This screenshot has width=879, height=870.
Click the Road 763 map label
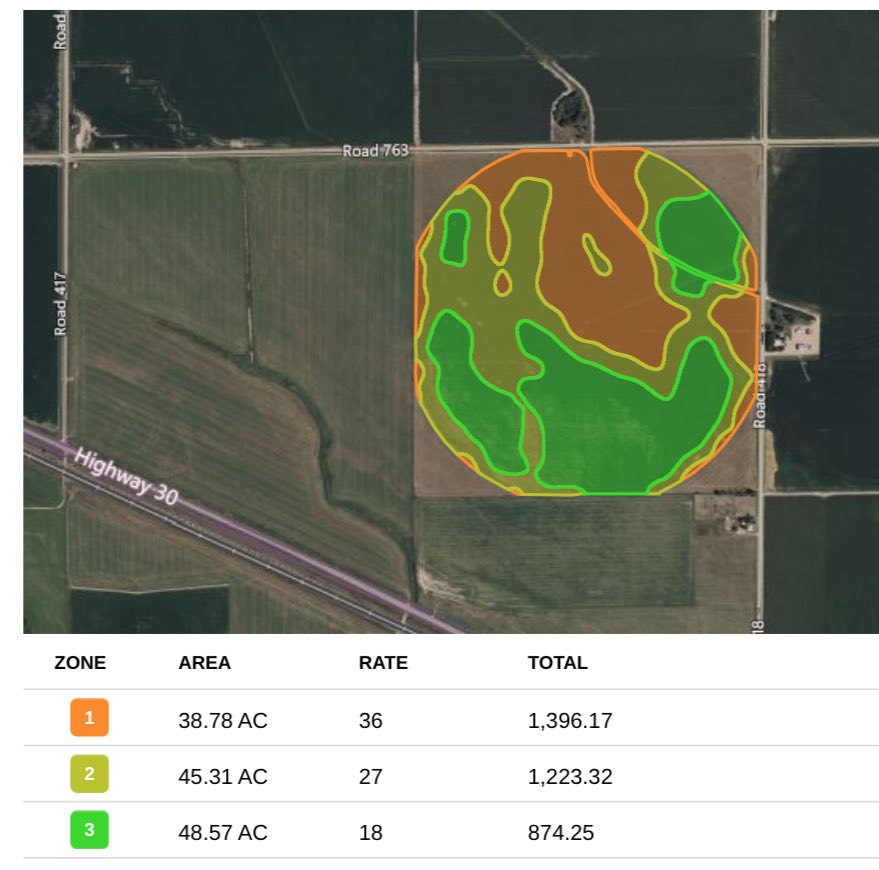tap(376, 151)
